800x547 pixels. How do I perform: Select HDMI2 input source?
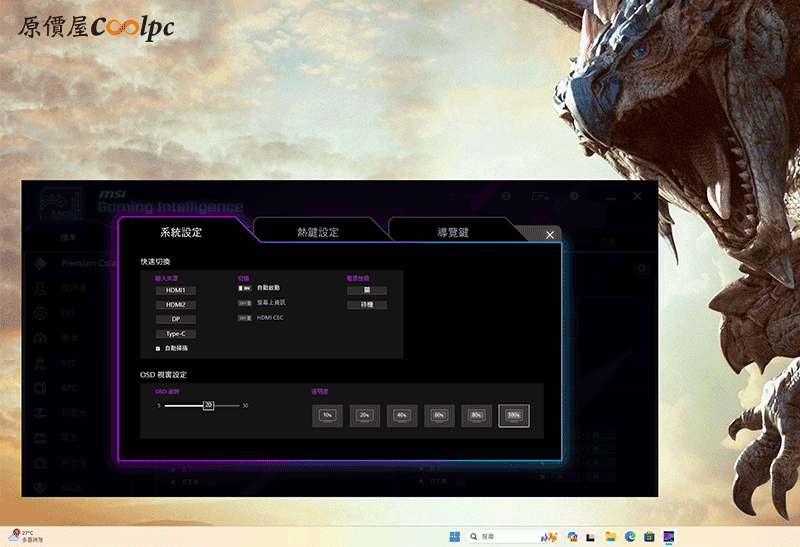(x=176, y=305)
